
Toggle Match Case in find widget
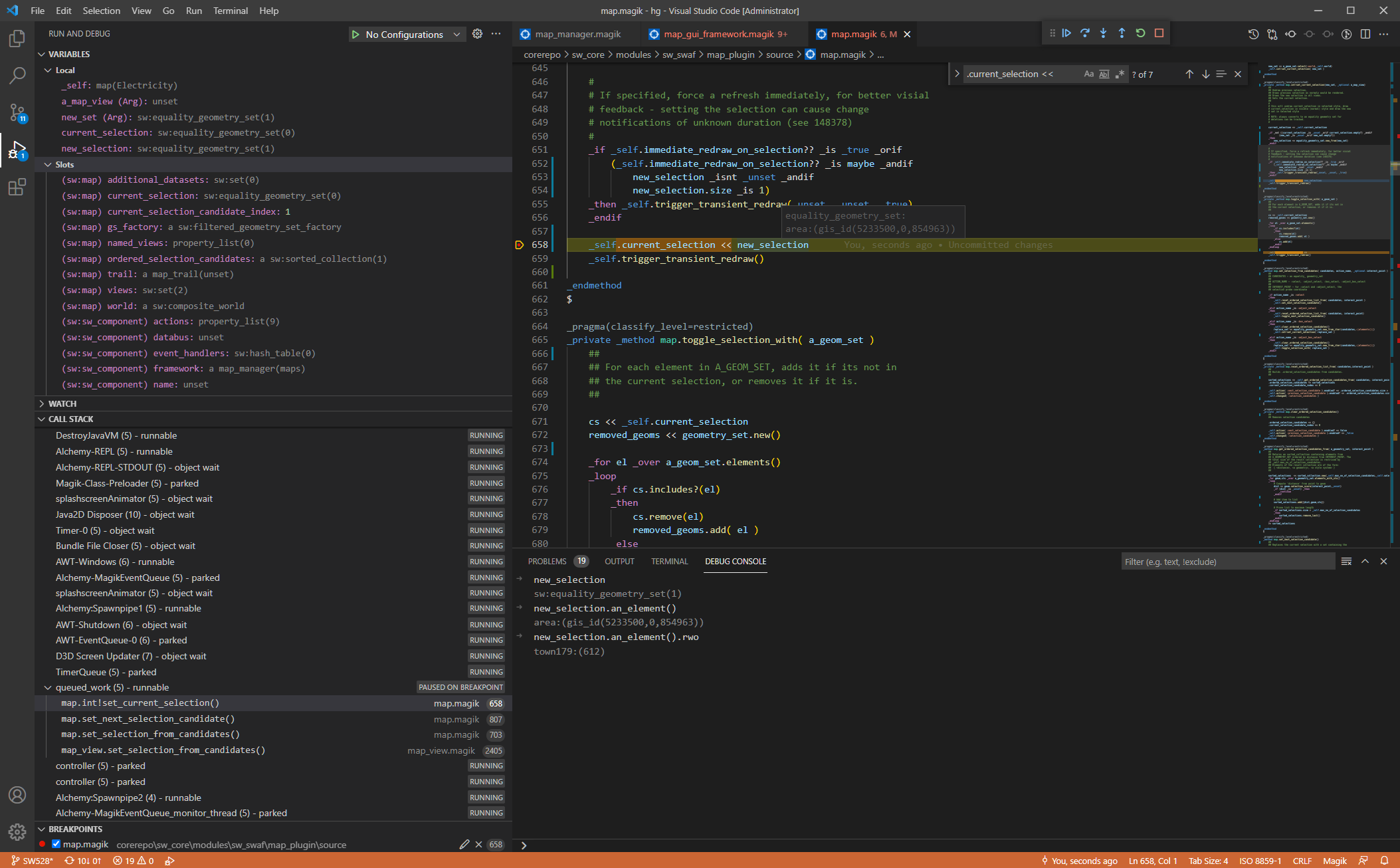point(1088,74)
